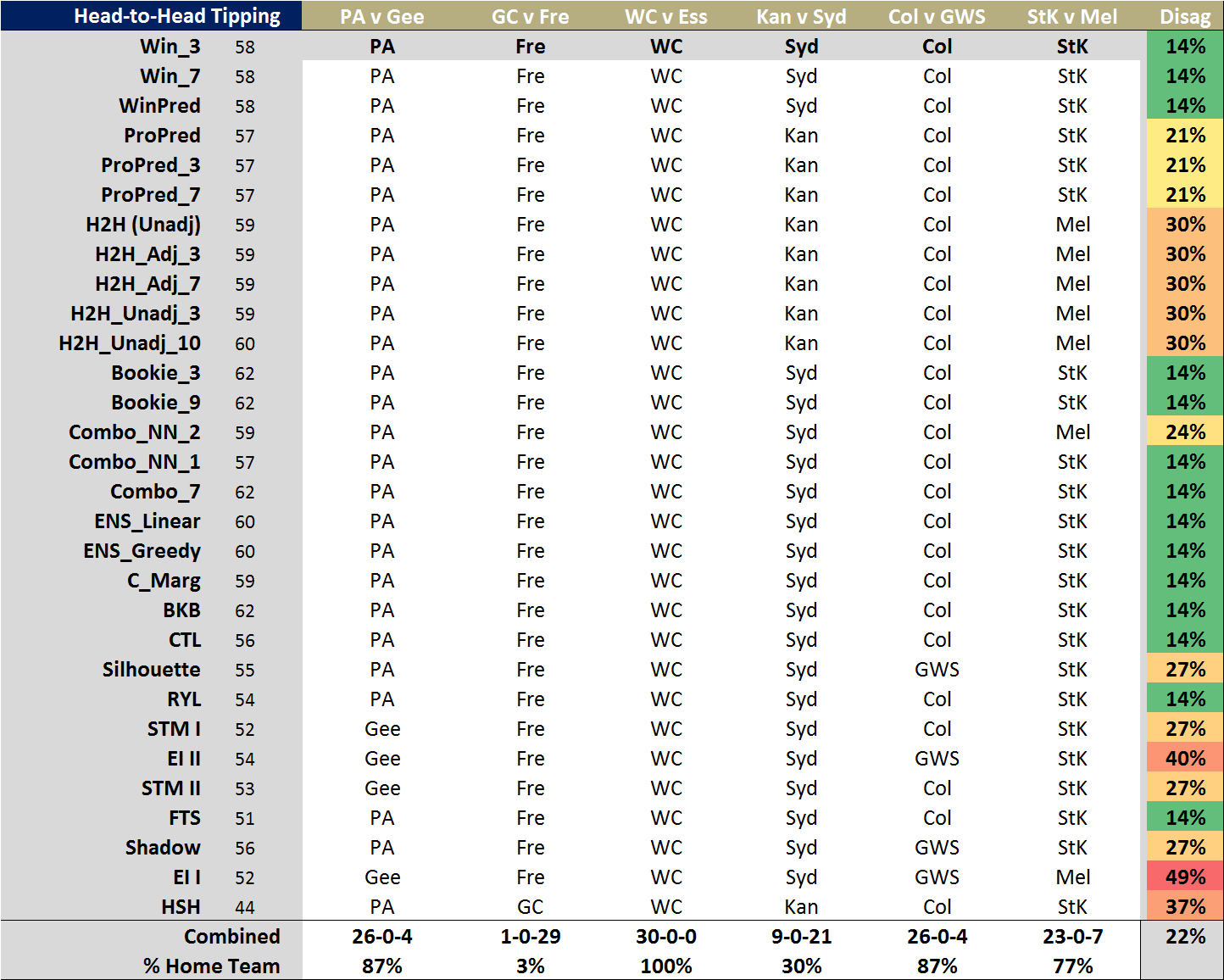Select the 'ProPred' row label
Viewport: 1224px width, 980px height.
[x=163, y=136]
